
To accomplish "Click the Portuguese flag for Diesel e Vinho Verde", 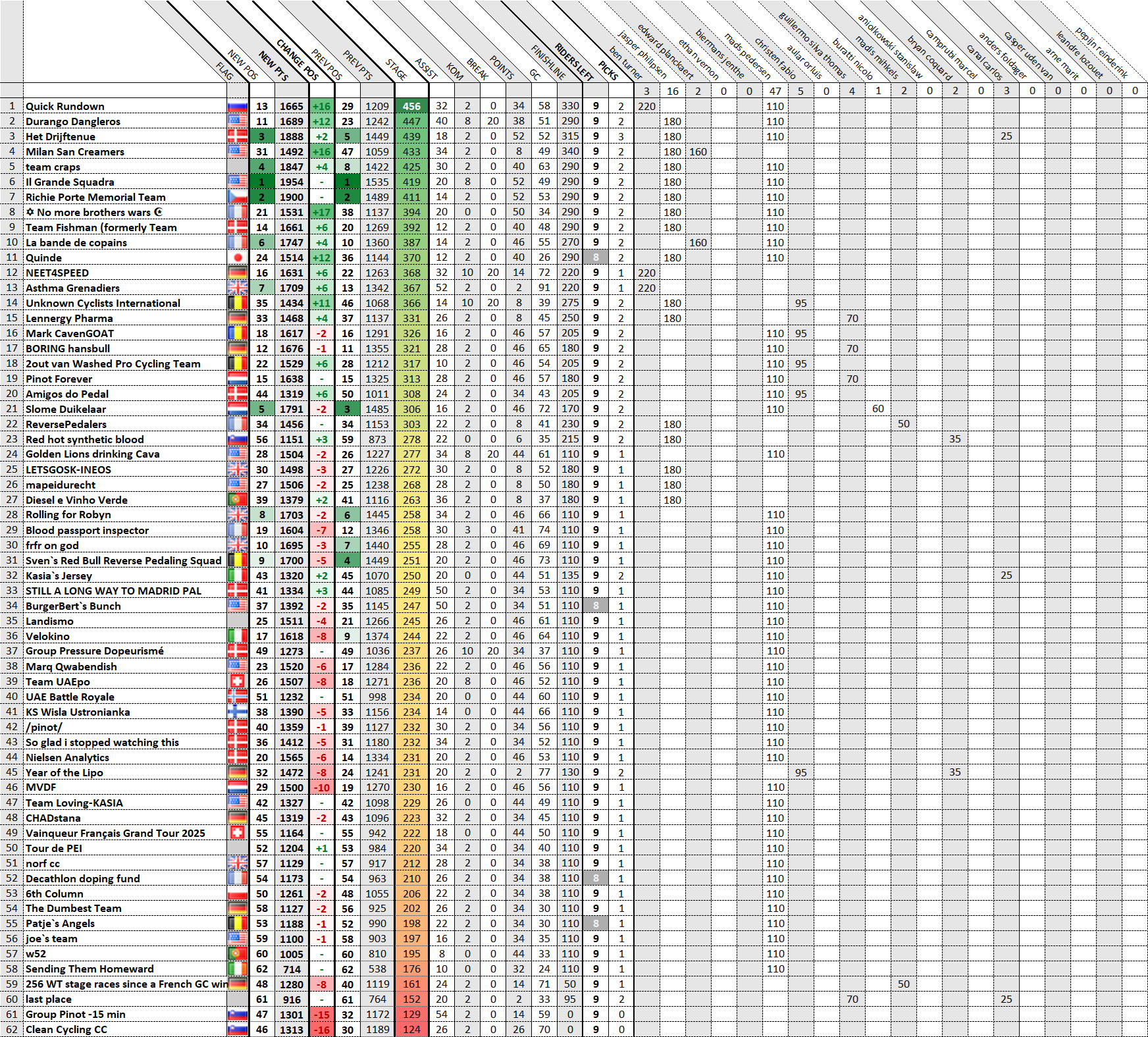I will 237,500.
